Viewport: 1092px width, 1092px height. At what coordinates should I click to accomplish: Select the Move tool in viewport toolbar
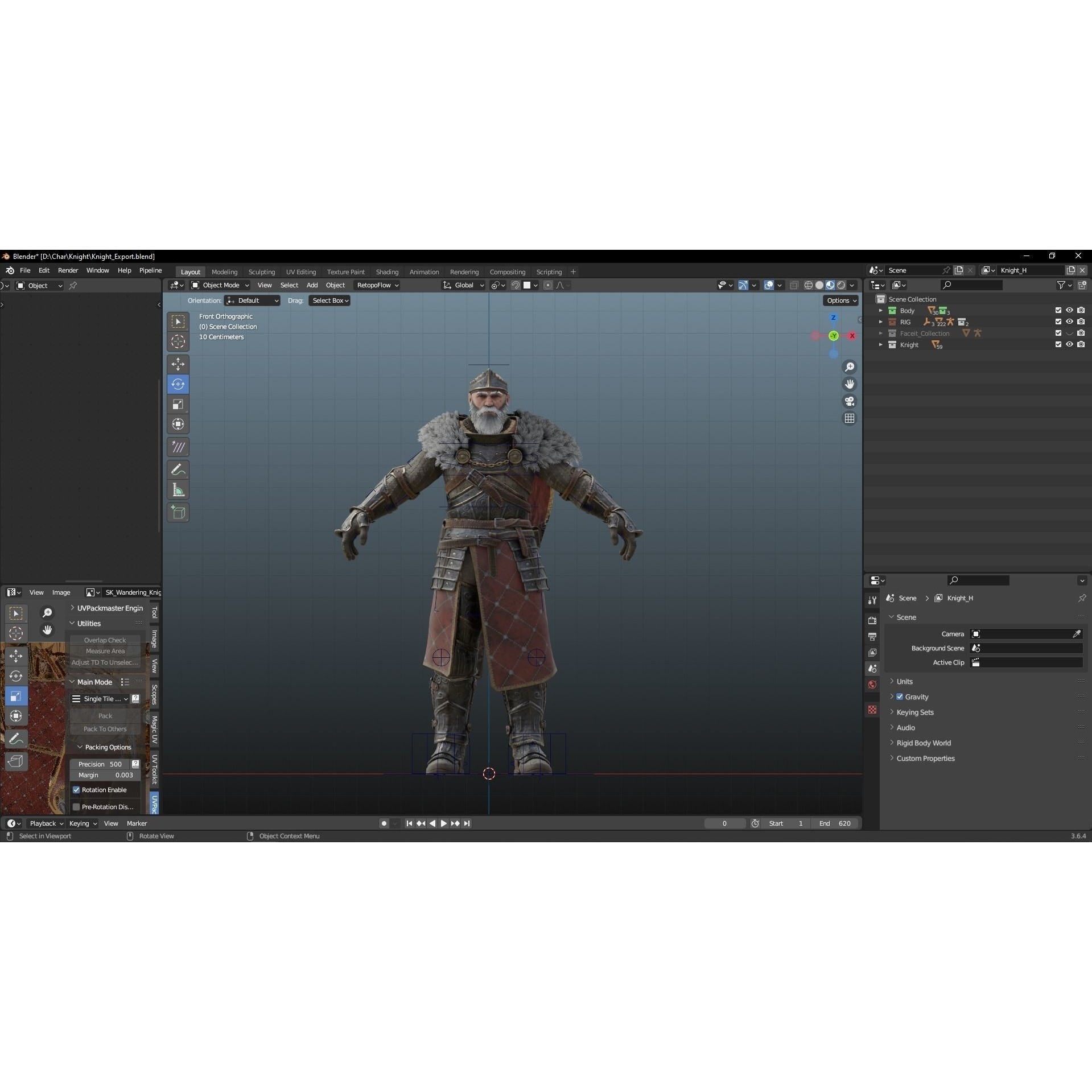(178, 364)
